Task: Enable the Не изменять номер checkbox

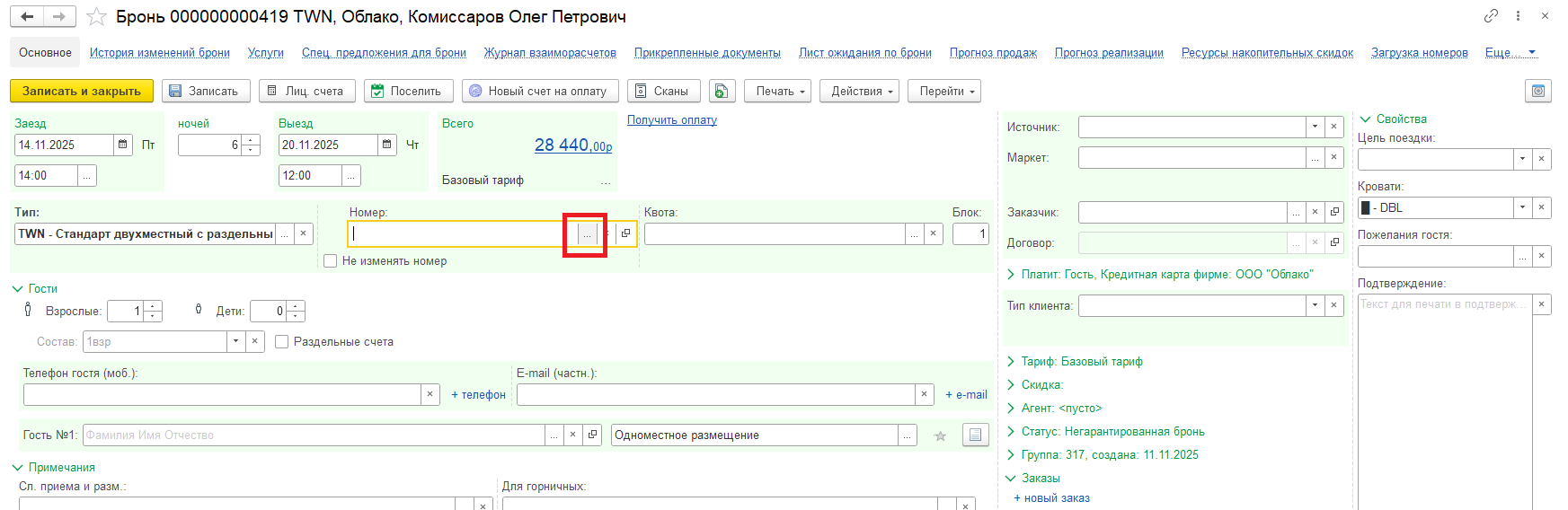Action: coord(331,261)
